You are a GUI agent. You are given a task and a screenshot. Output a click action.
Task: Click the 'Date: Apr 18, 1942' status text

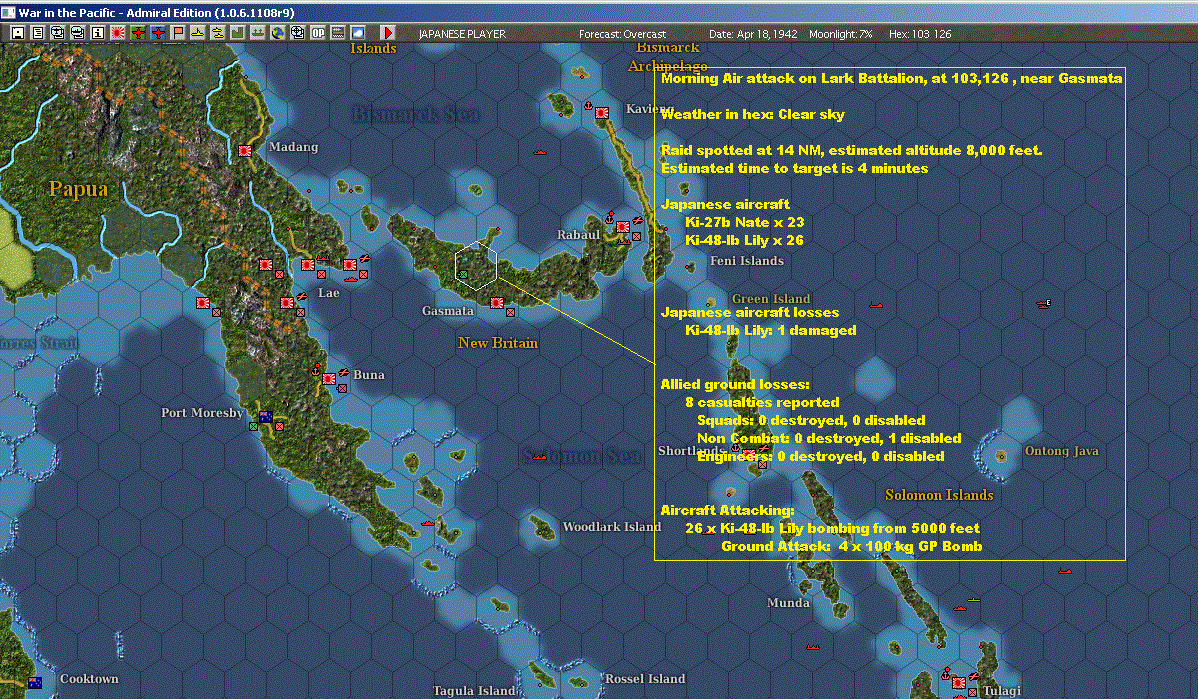pos(753,34)
